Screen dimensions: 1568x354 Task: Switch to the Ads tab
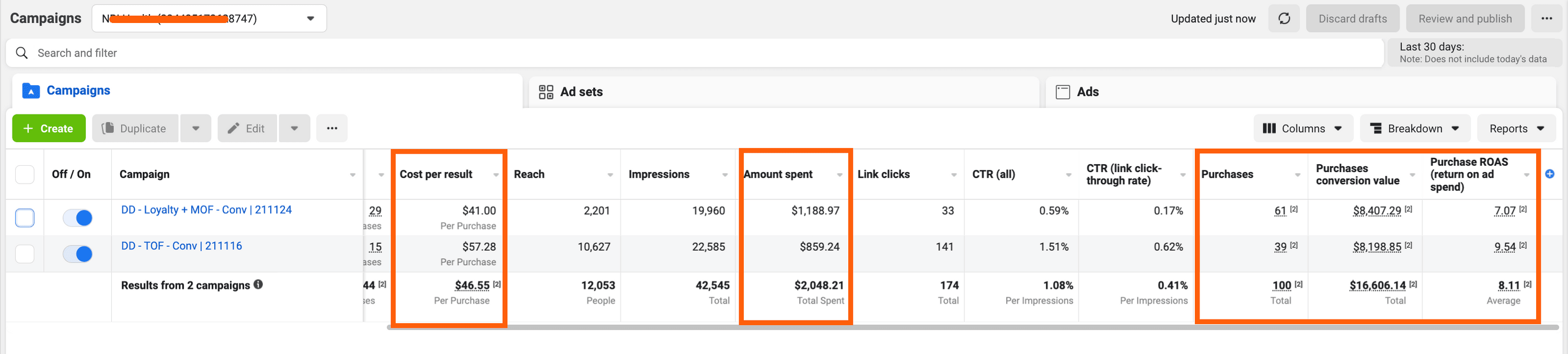(x=1087, y=92)
